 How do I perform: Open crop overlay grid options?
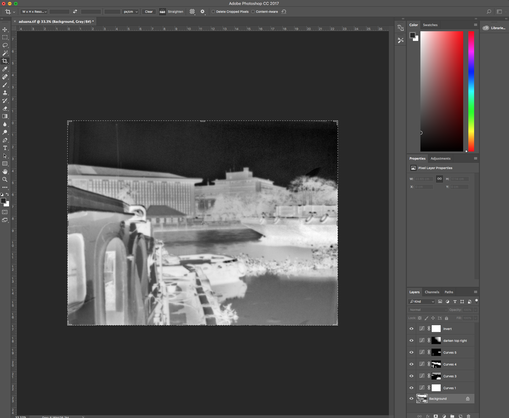tap(192, 12)
